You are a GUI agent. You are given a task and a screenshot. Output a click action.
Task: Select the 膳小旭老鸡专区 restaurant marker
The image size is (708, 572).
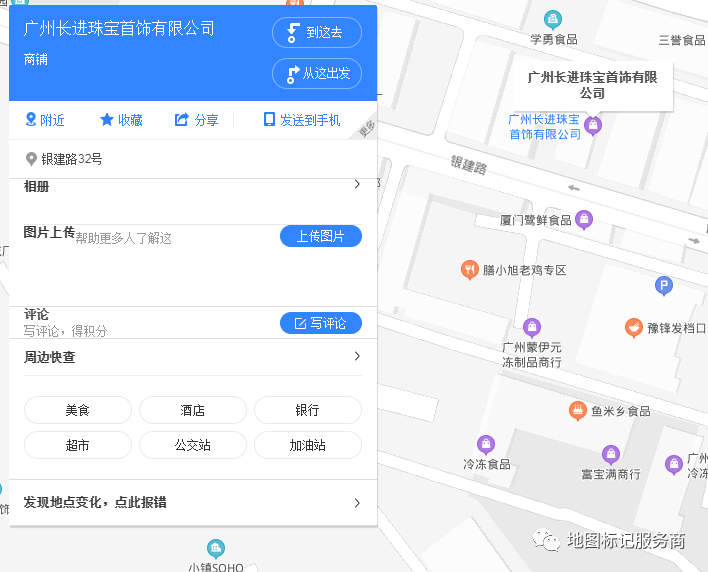[468, 269]
